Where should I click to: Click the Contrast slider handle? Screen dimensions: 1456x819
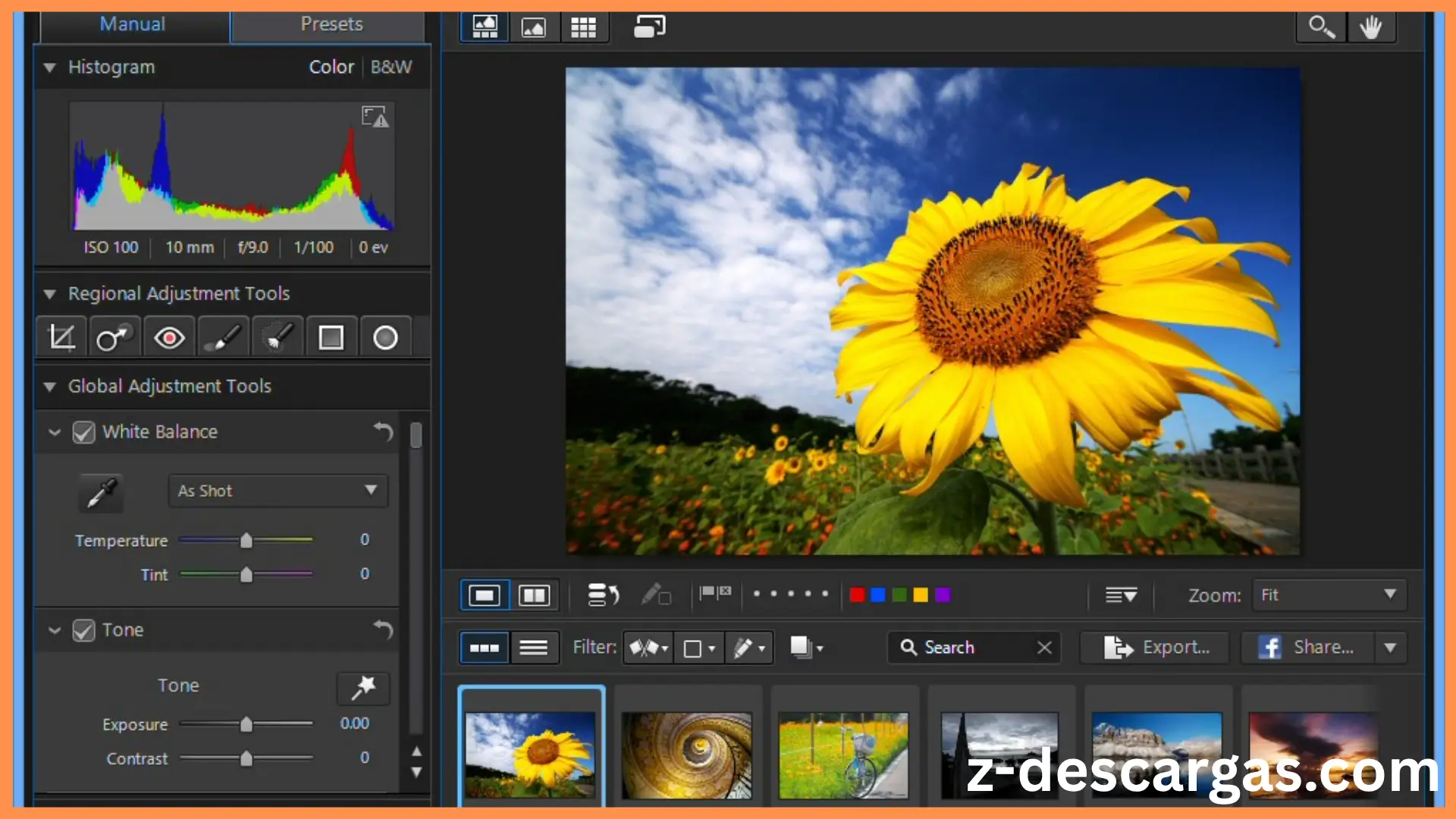246,759
